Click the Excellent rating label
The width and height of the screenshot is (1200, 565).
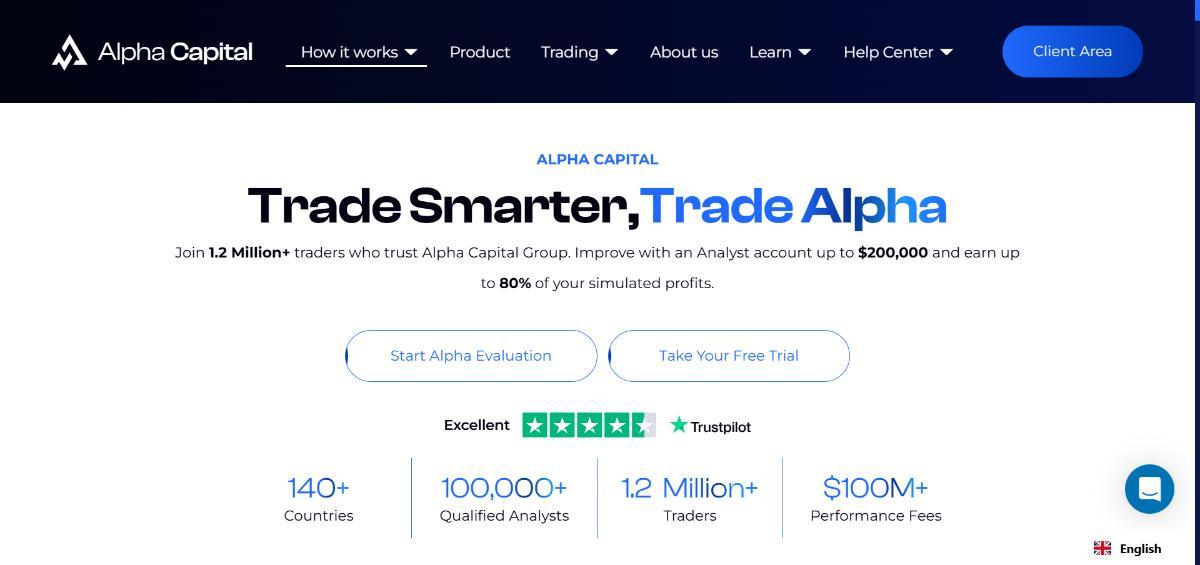click(477, 425)
